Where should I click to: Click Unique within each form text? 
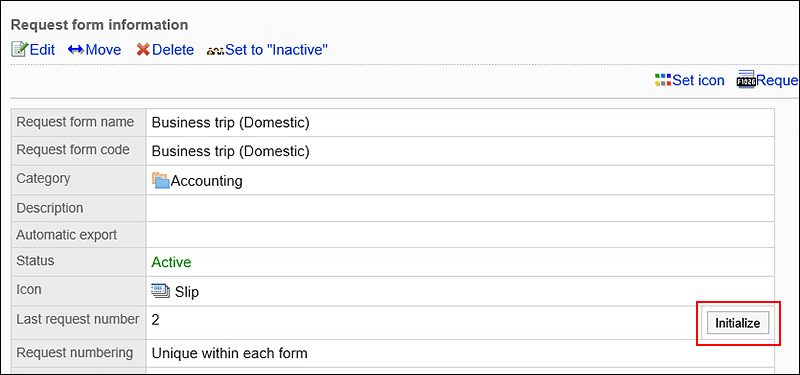(x=230, y=353)
